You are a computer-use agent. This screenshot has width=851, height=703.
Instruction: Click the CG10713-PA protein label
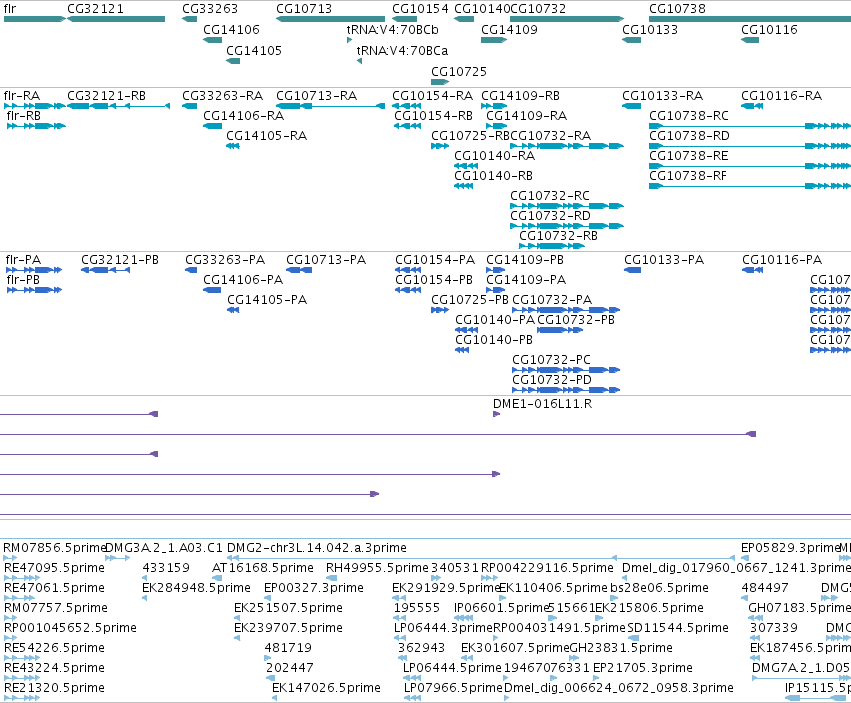(x=326, y=259)
